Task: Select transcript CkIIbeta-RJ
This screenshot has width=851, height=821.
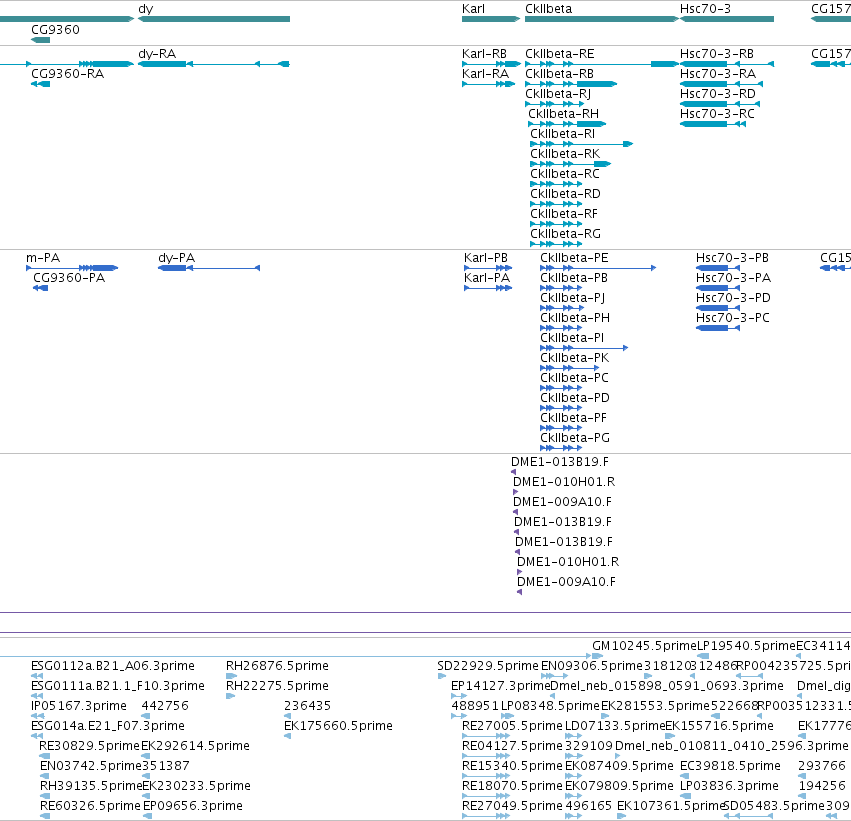Action: pos(555,104)
